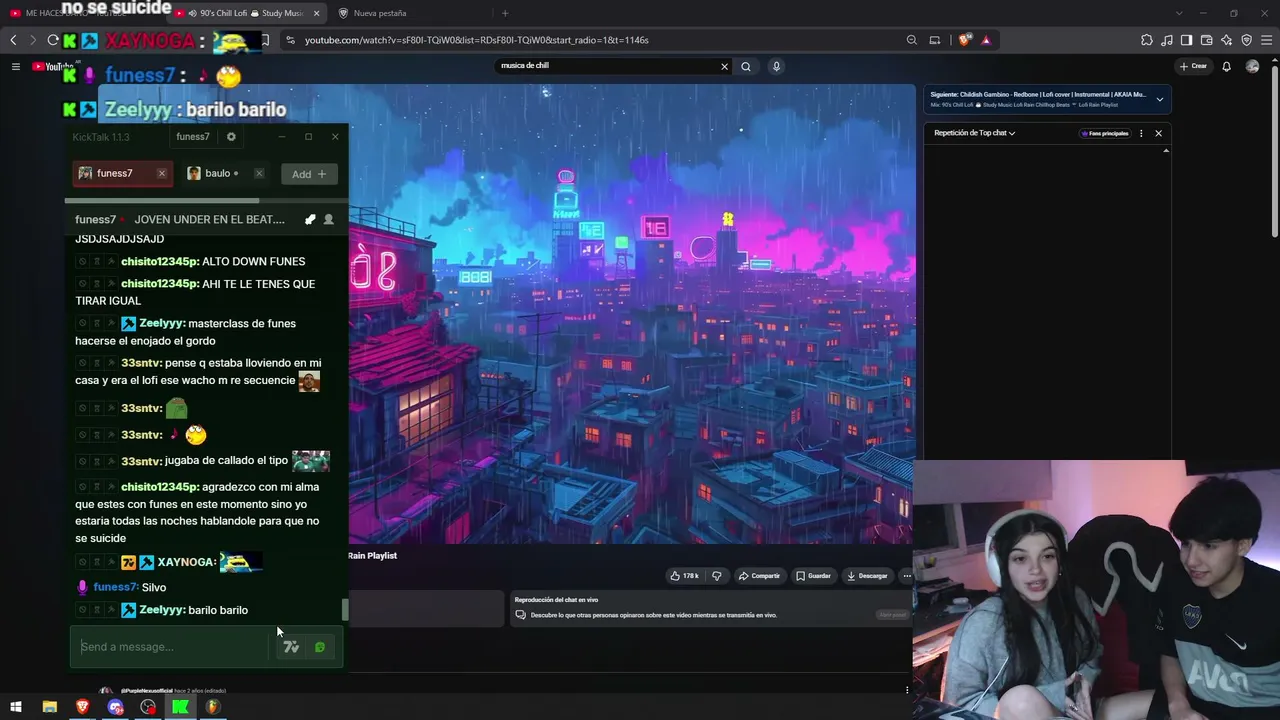Click the Brave Shields lion icon
The height and width of the screenshot is (720, 1280).
[964, 40]
